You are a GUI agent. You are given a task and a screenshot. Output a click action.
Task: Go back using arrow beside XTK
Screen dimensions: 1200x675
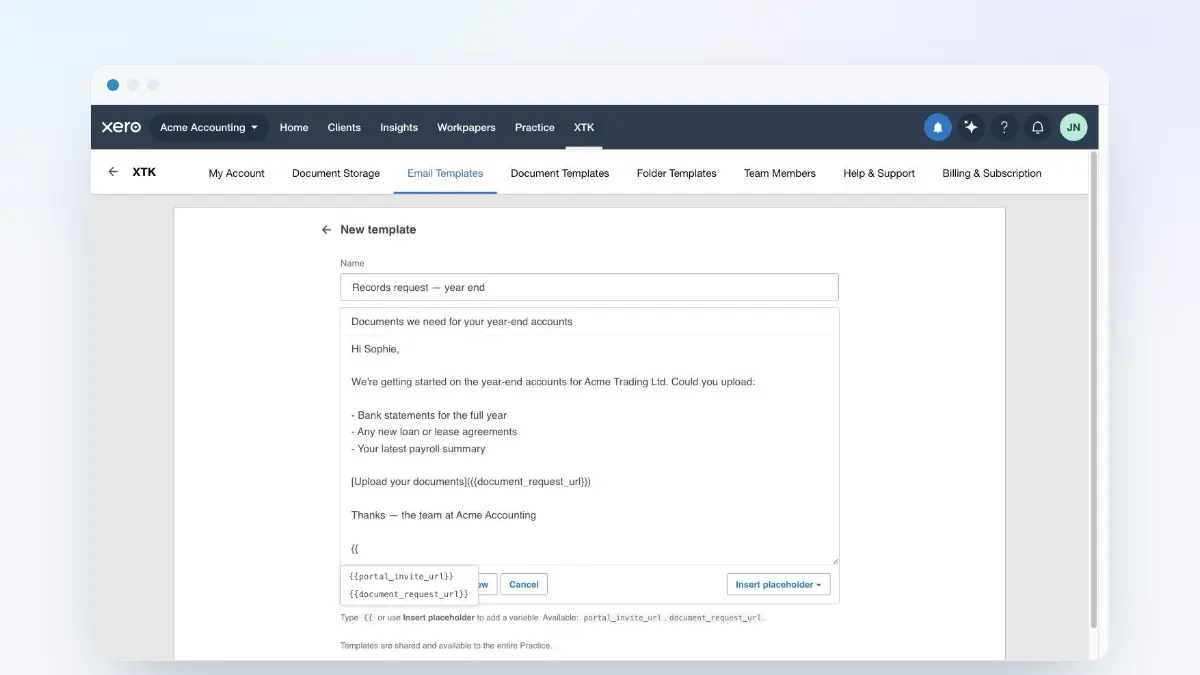point(113,172)
